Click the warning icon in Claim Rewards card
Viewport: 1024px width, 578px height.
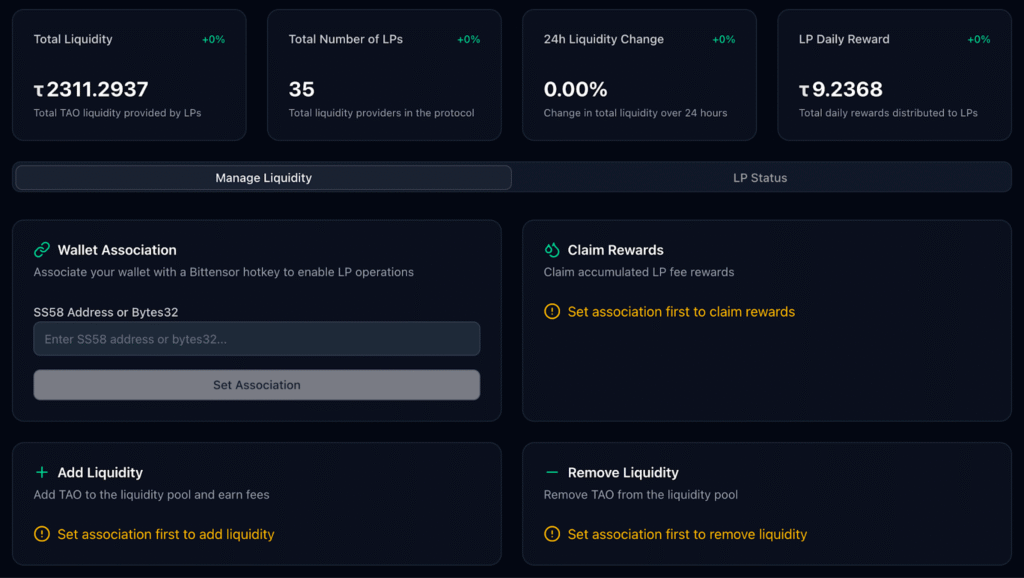tap(552, 312)
